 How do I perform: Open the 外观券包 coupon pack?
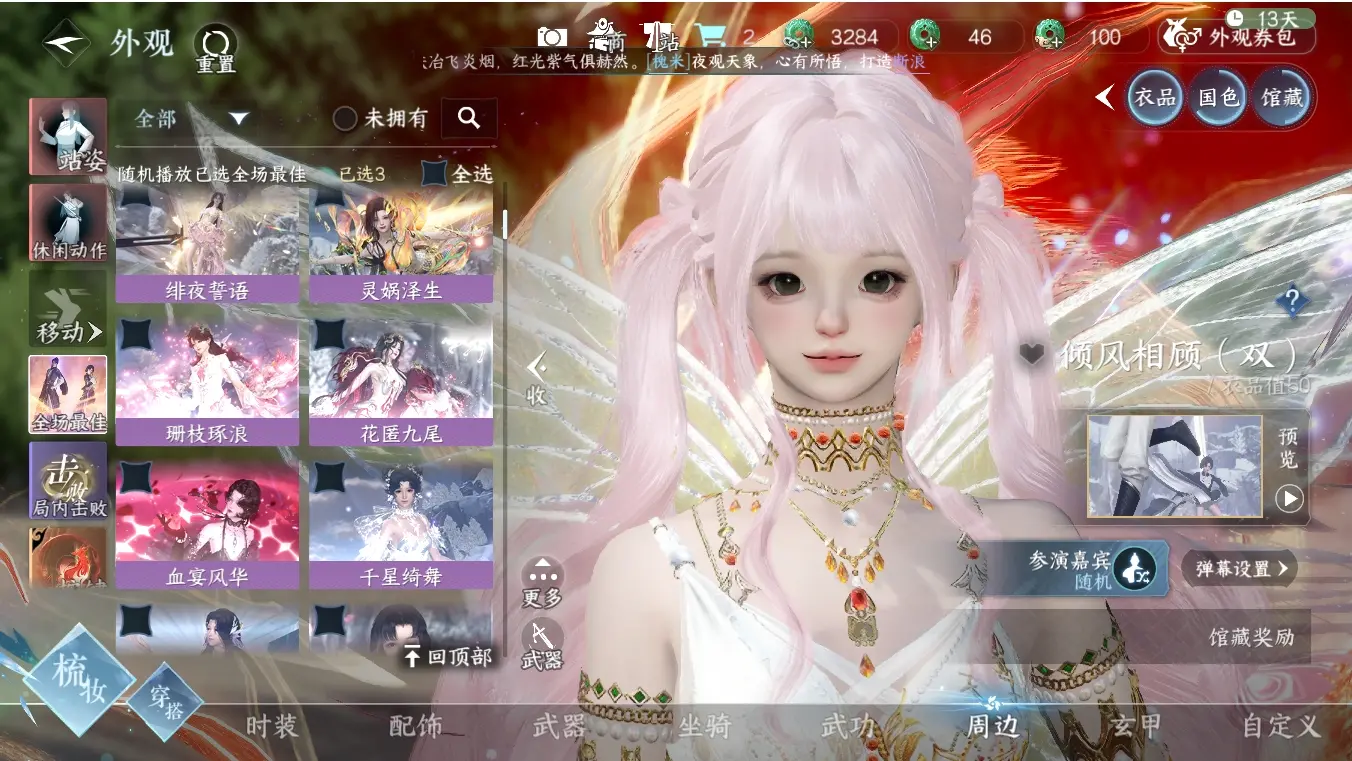click(1236, 38)
